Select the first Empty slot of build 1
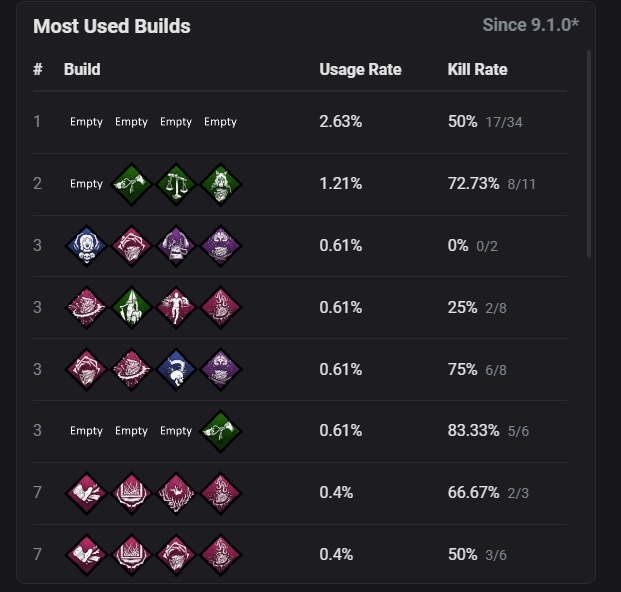The image size is (621, 592). click(86, 122)
